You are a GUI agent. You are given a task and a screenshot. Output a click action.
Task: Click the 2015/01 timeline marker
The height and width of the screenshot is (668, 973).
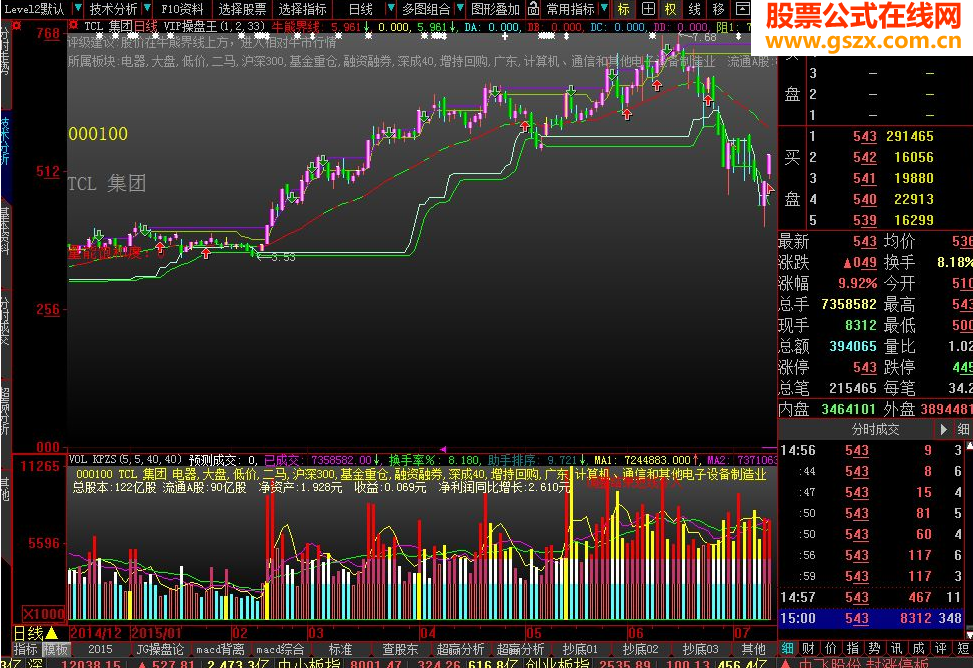158,633
